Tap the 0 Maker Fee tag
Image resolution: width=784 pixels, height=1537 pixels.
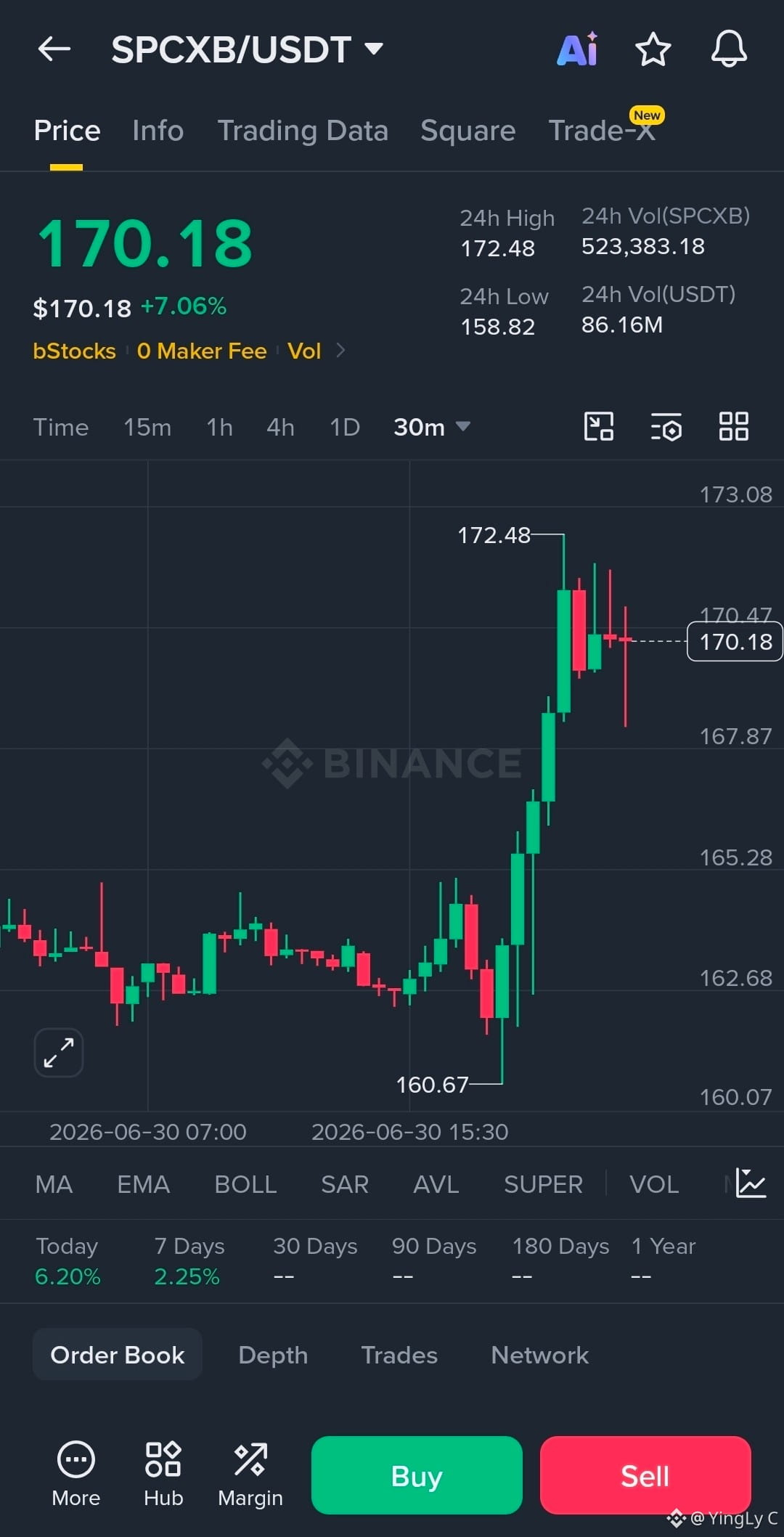point(202,351)
